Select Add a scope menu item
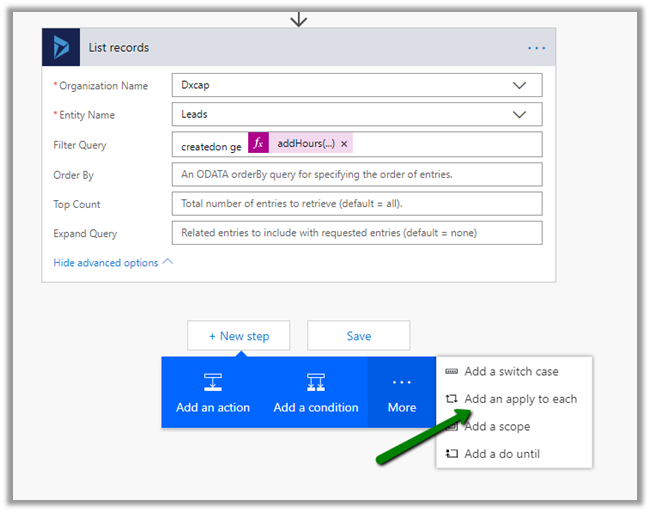The height and width of the screenshot is (512, 650). 497,427
